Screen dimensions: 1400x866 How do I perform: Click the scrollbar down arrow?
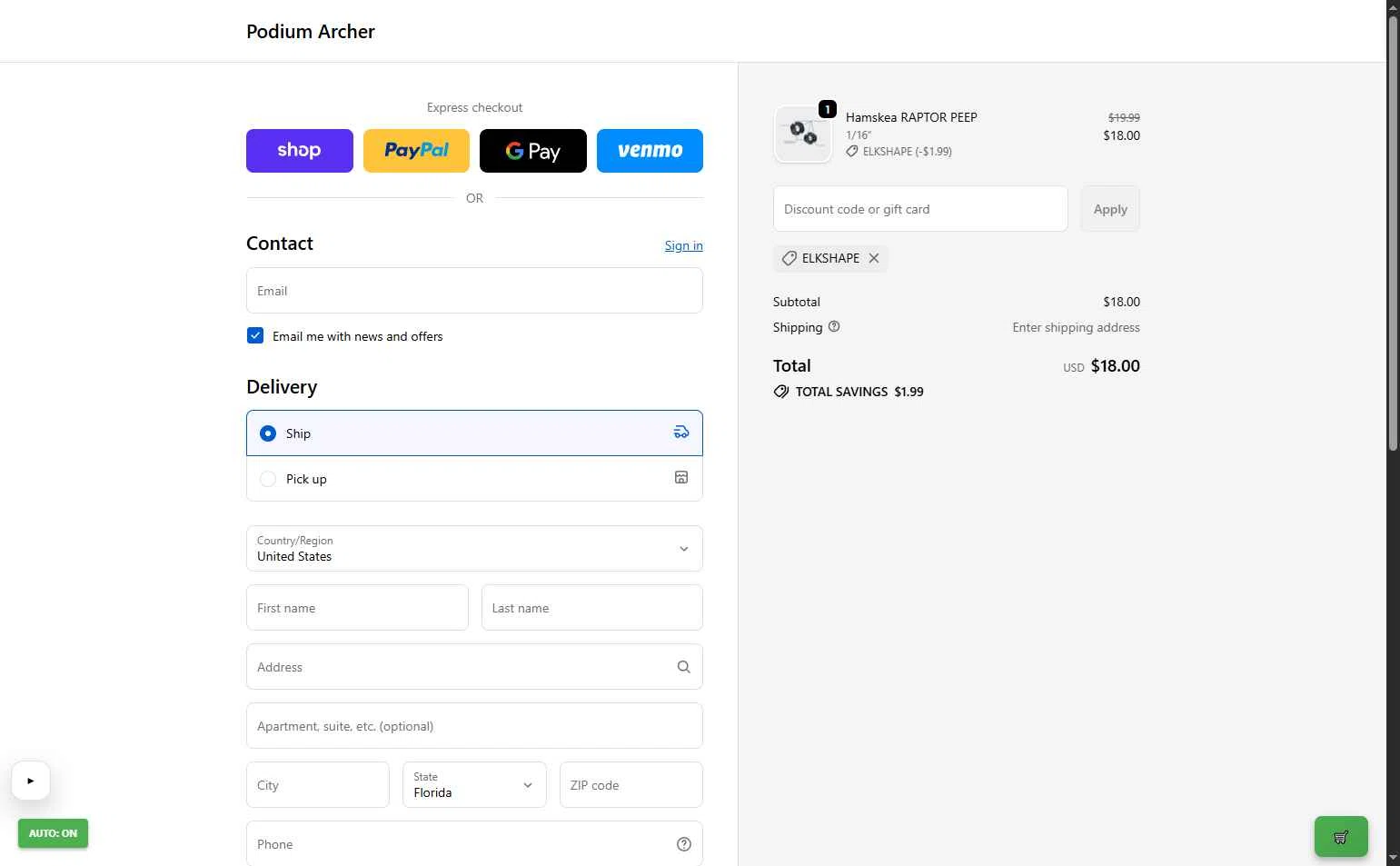point(1393,858)
